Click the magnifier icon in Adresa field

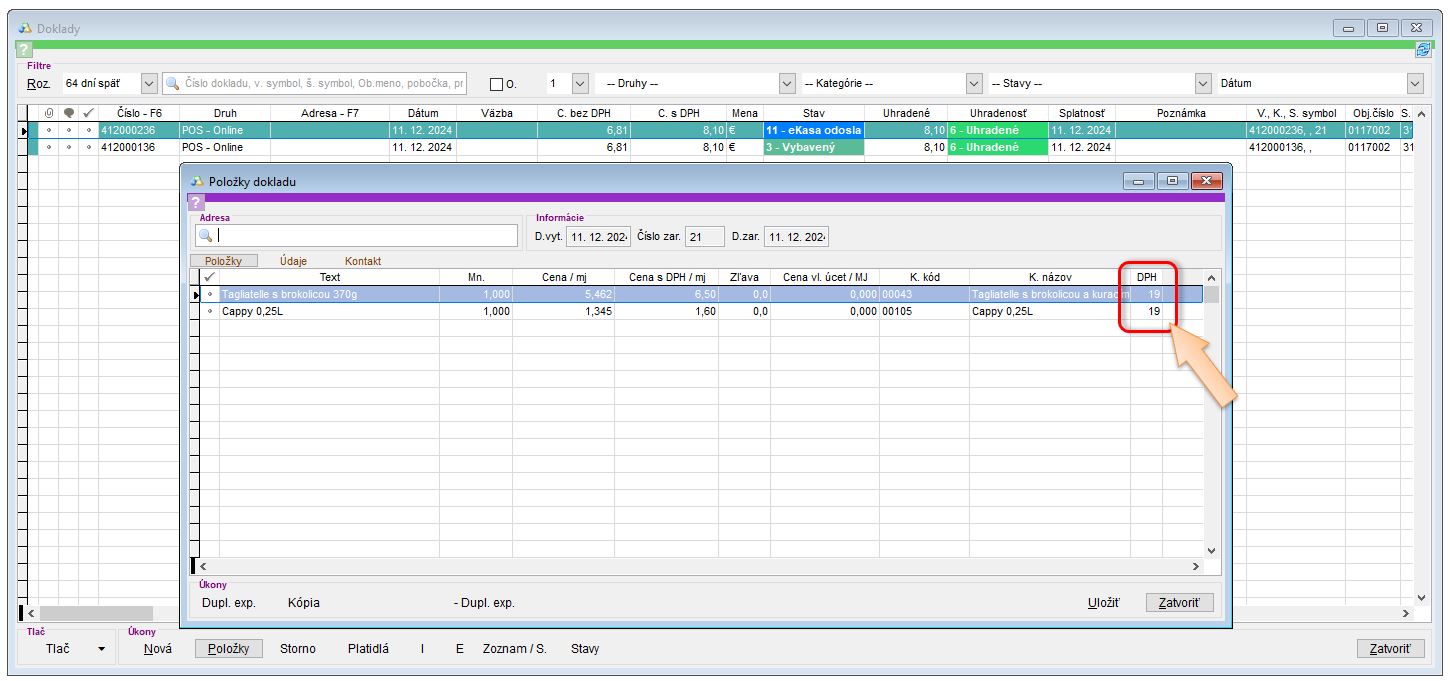click(206, 236)
